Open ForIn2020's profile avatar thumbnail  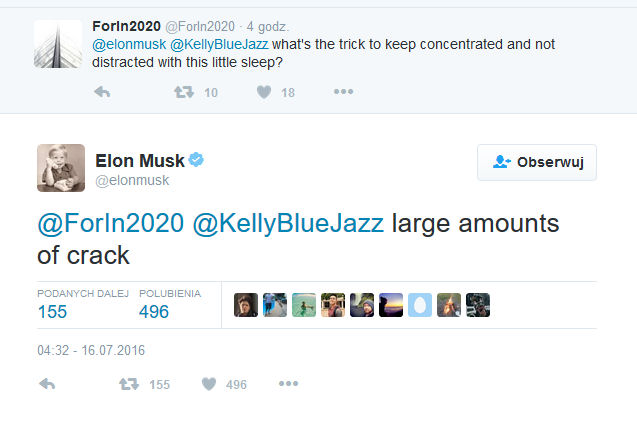click(x=58, y=44)
